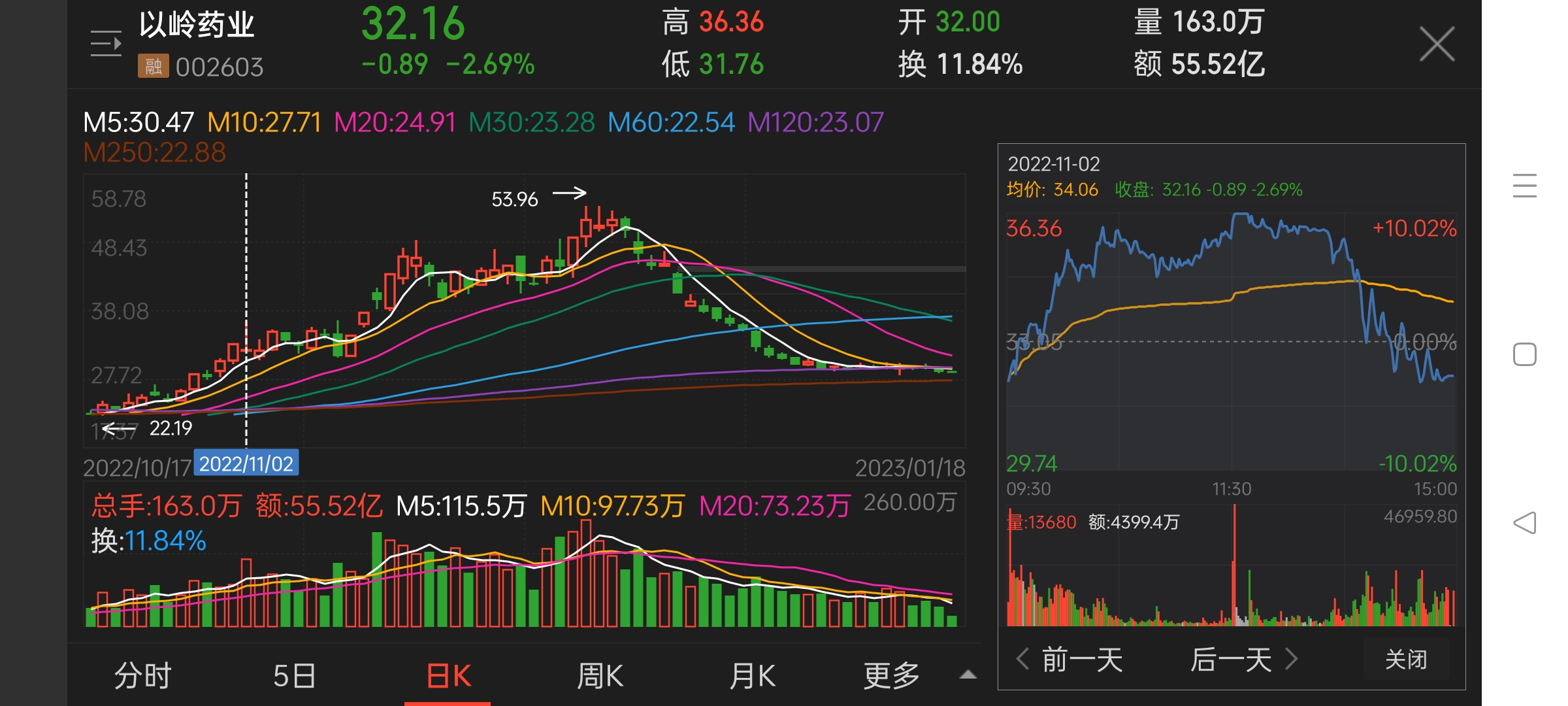Click the 2022/11/02 date marker label
Screen dimensions: 1568x706
click(x=246, y=463)
